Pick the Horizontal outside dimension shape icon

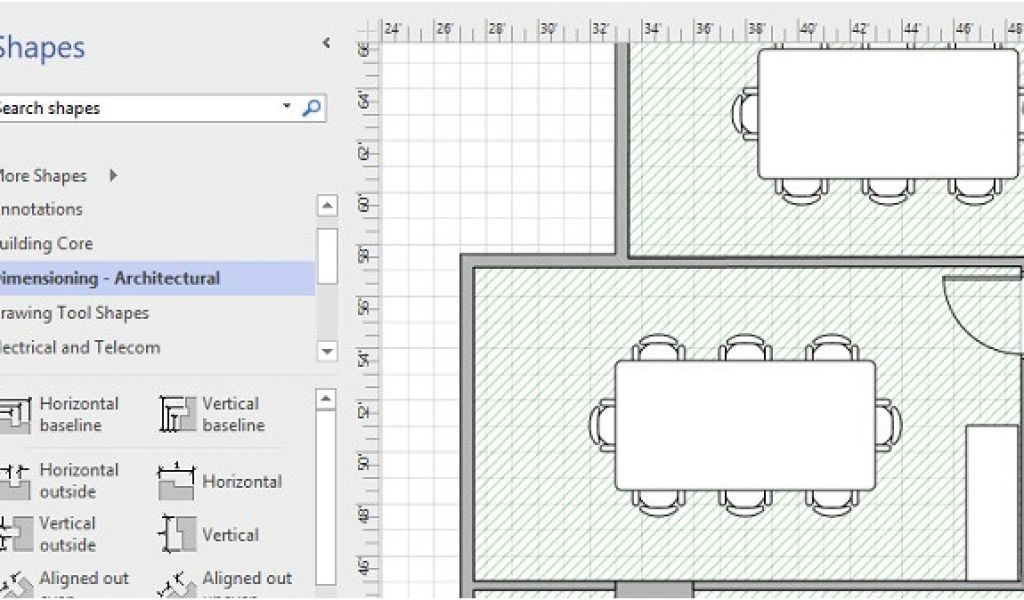[14, 481]
